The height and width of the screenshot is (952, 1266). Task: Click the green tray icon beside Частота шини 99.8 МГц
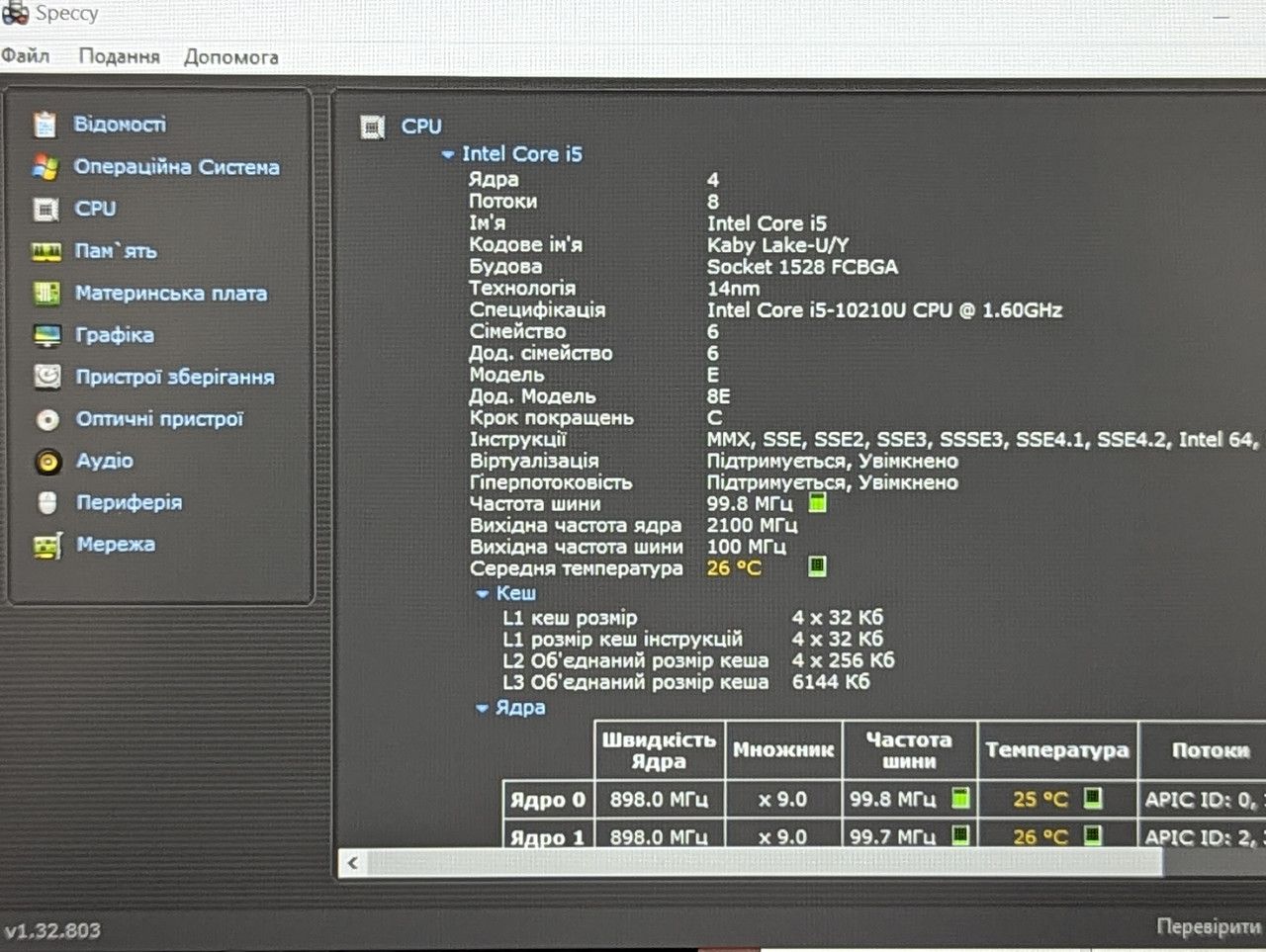pos(817,502)
